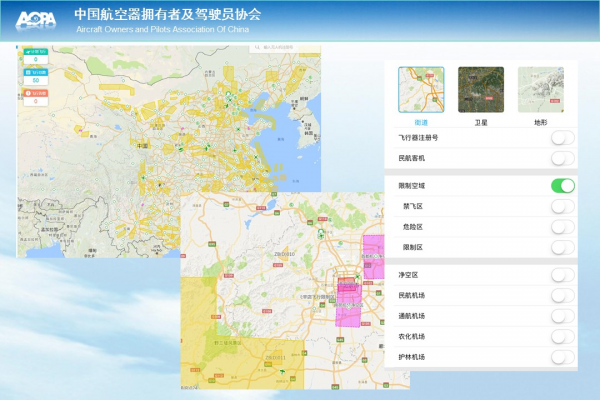Enable the 禁飞区 switch
The image size is (600, 400).
tap(562, 206)
